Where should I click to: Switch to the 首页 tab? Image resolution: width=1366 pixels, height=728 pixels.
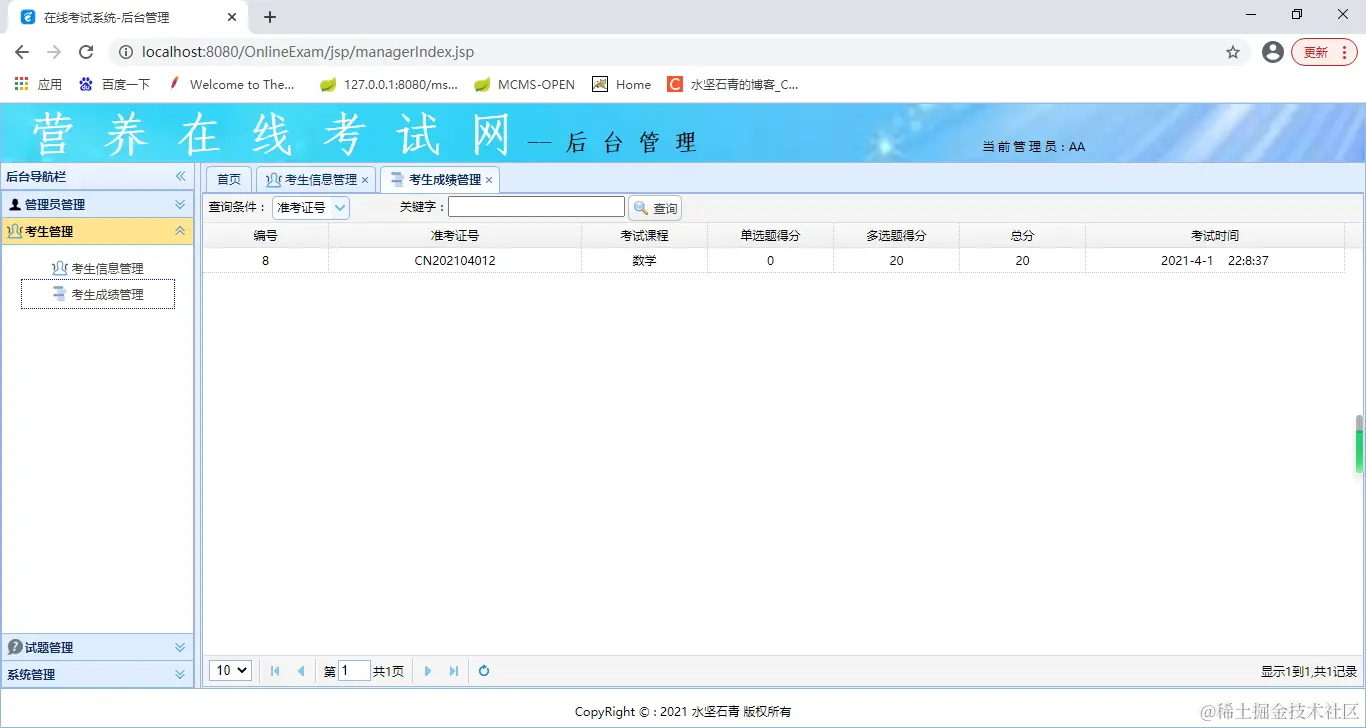click(228, 179)
